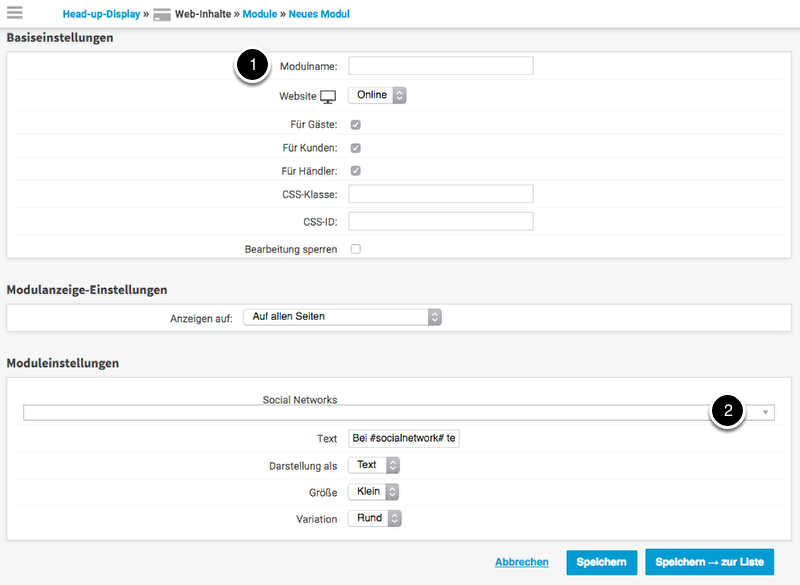Enable the Bearbeitung sperren checkbox
Image resolution: width=800 pixels, height=585 pixels.
coord(355,249)
